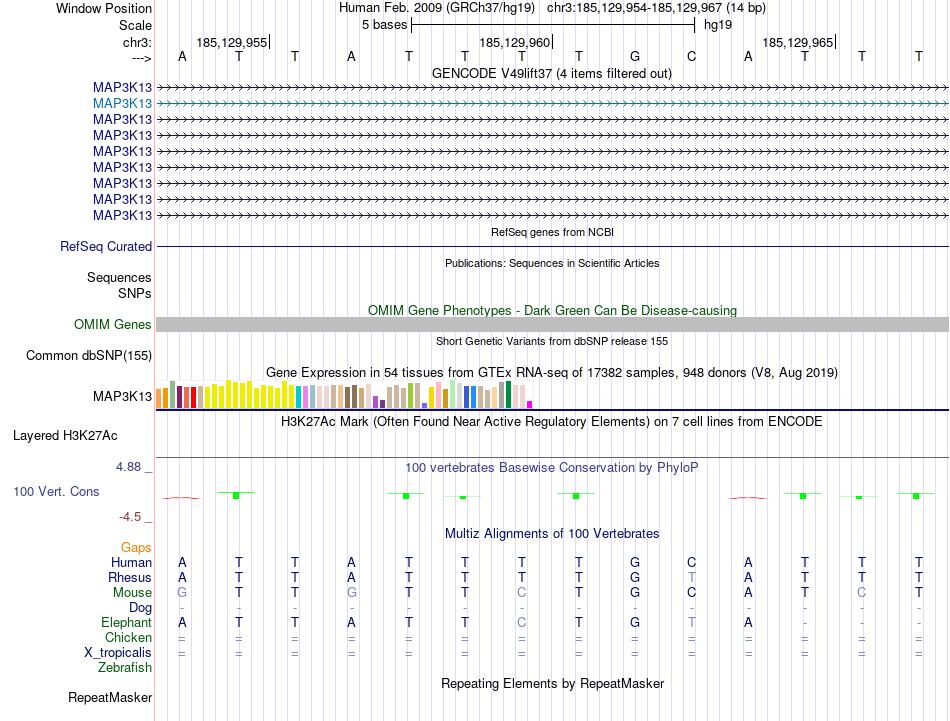The width and height of the screenshot is (950, 721).
Task: Click the 'chr3:' ruler label
Action: click(137, 42)
